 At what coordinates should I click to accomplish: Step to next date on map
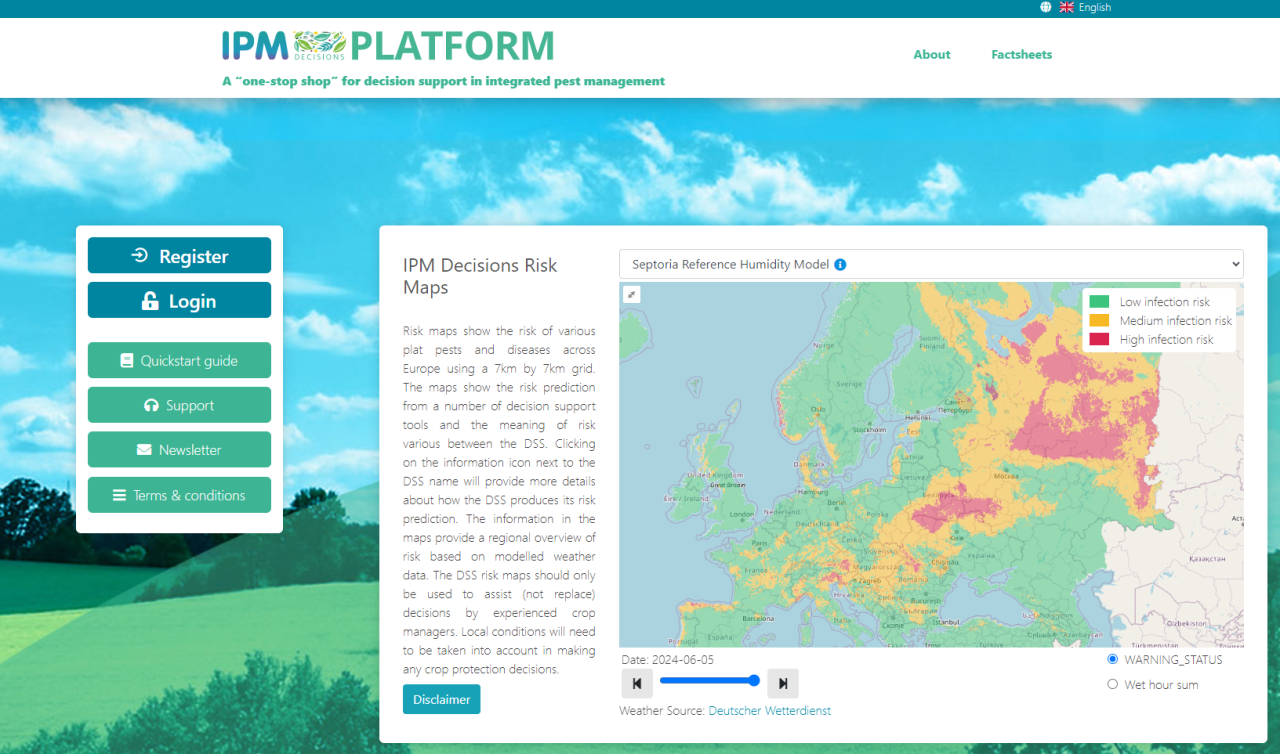(x=783, y=683)
